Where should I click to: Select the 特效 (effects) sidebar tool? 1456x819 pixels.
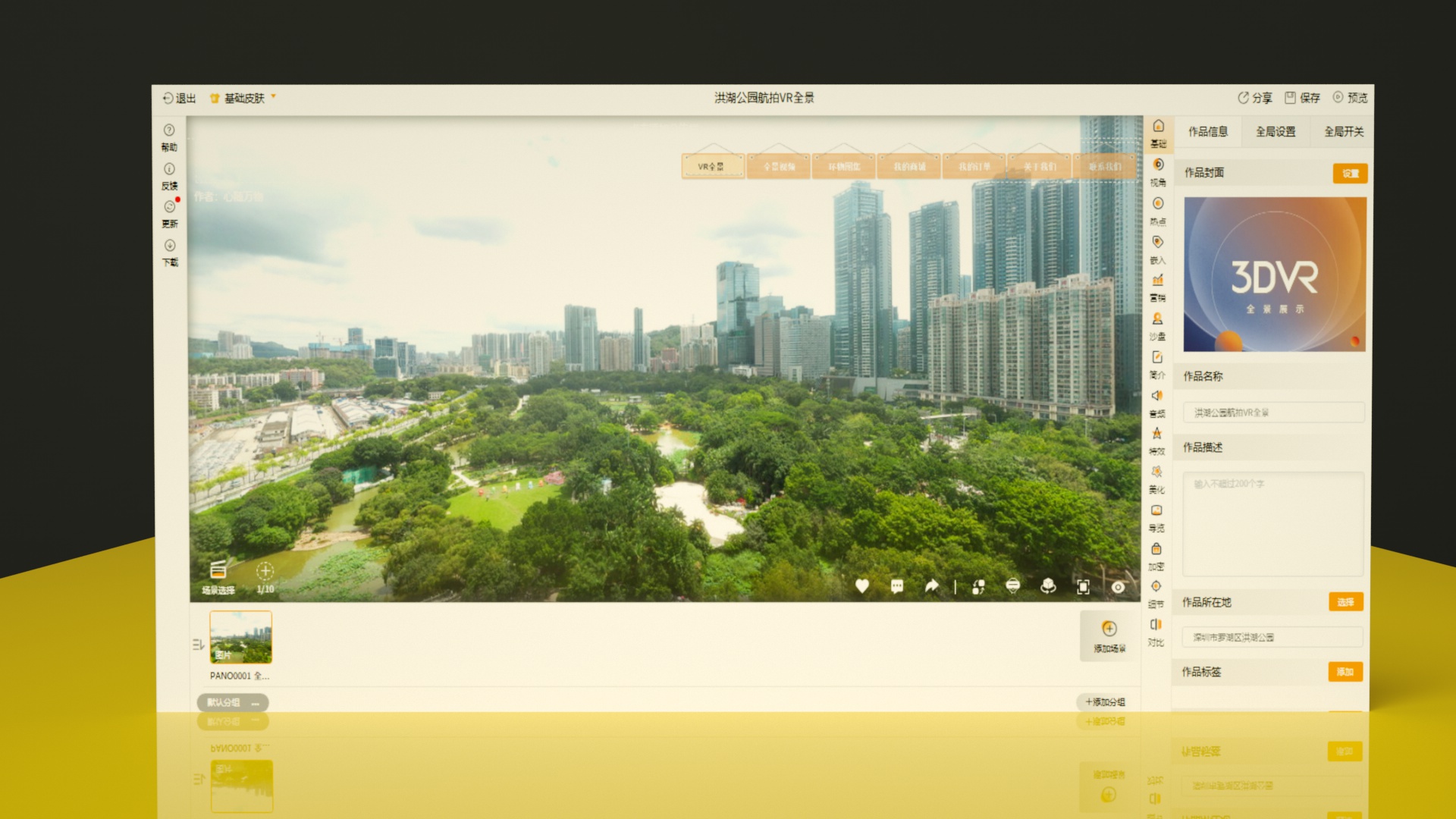(x=1156, y=441)
